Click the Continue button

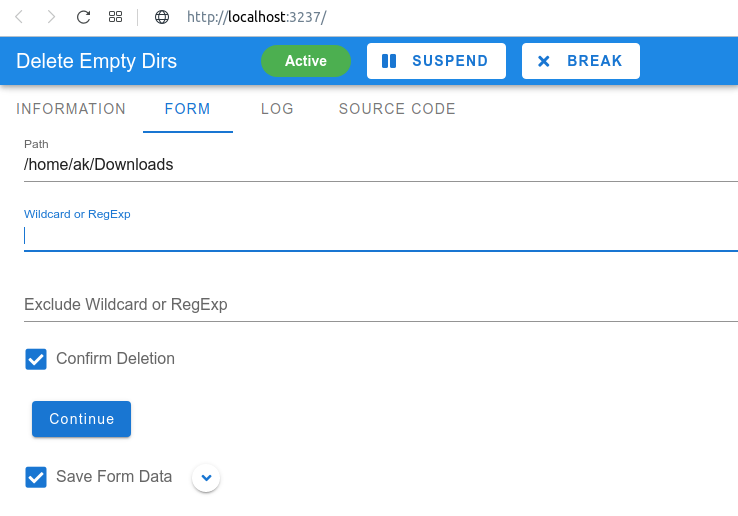pyautogui.click(x=81, y=419)
